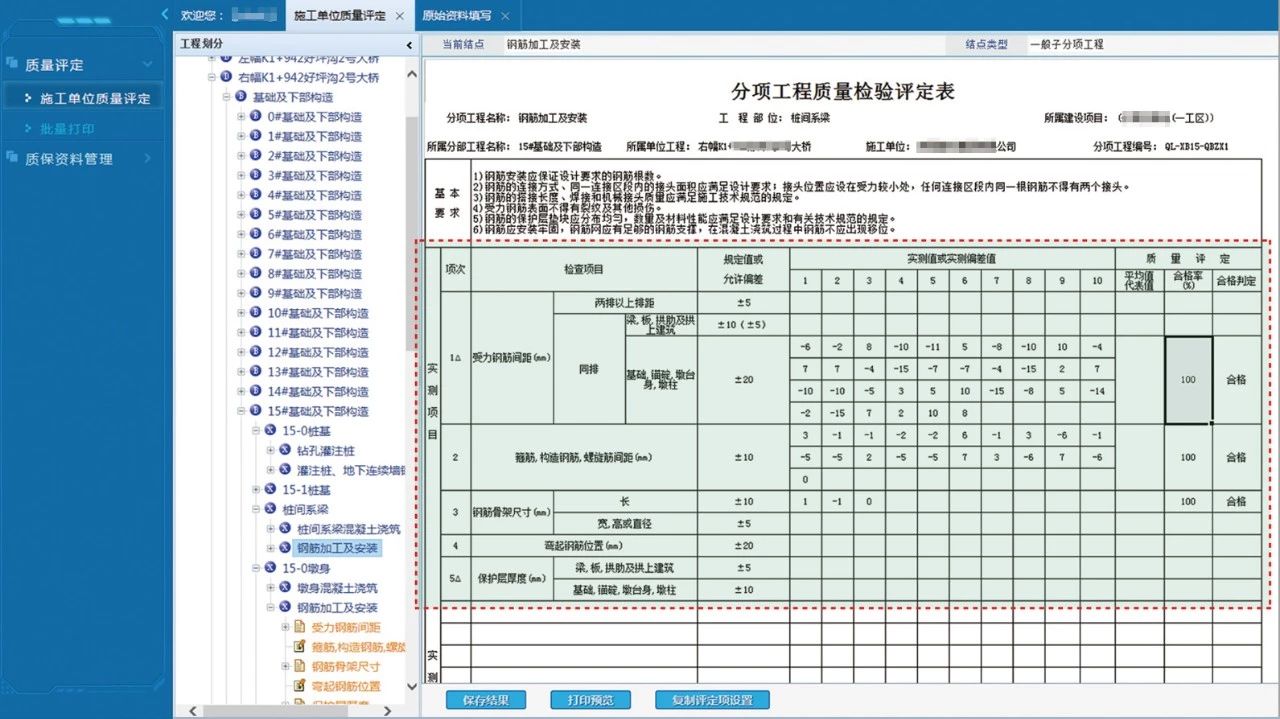Select the 2#基础及下部构造 tree item
The image size is (1280, 719).
click(x=315, y=156)
